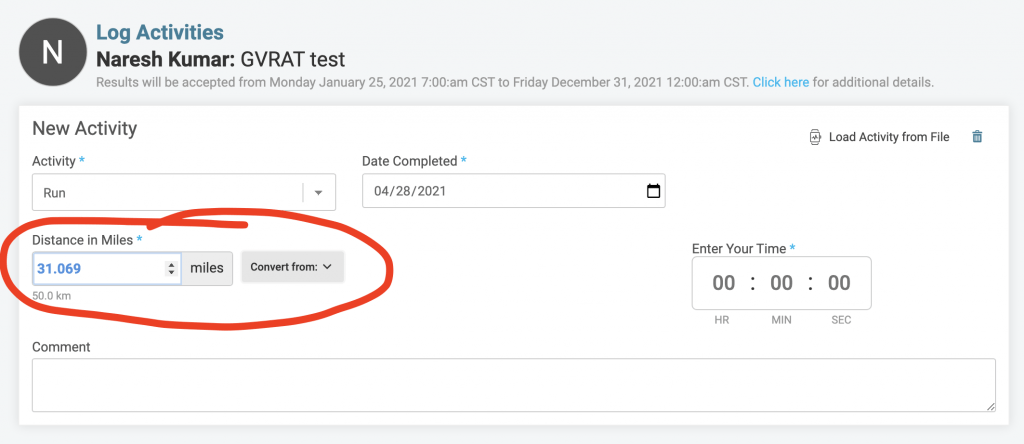
Task: Click the Load Activity from File link
Action: pos(889,137)
